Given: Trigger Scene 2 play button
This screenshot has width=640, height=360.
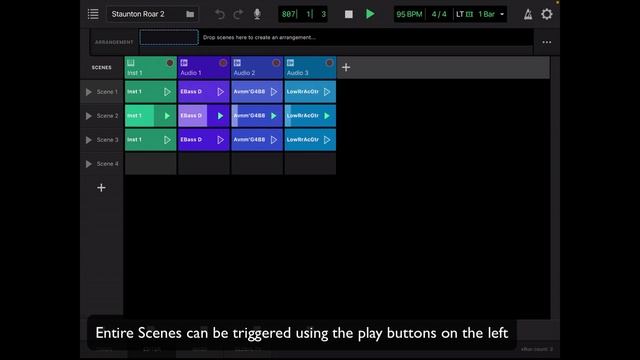Looking at the screenshot, I should click(89, 116).
